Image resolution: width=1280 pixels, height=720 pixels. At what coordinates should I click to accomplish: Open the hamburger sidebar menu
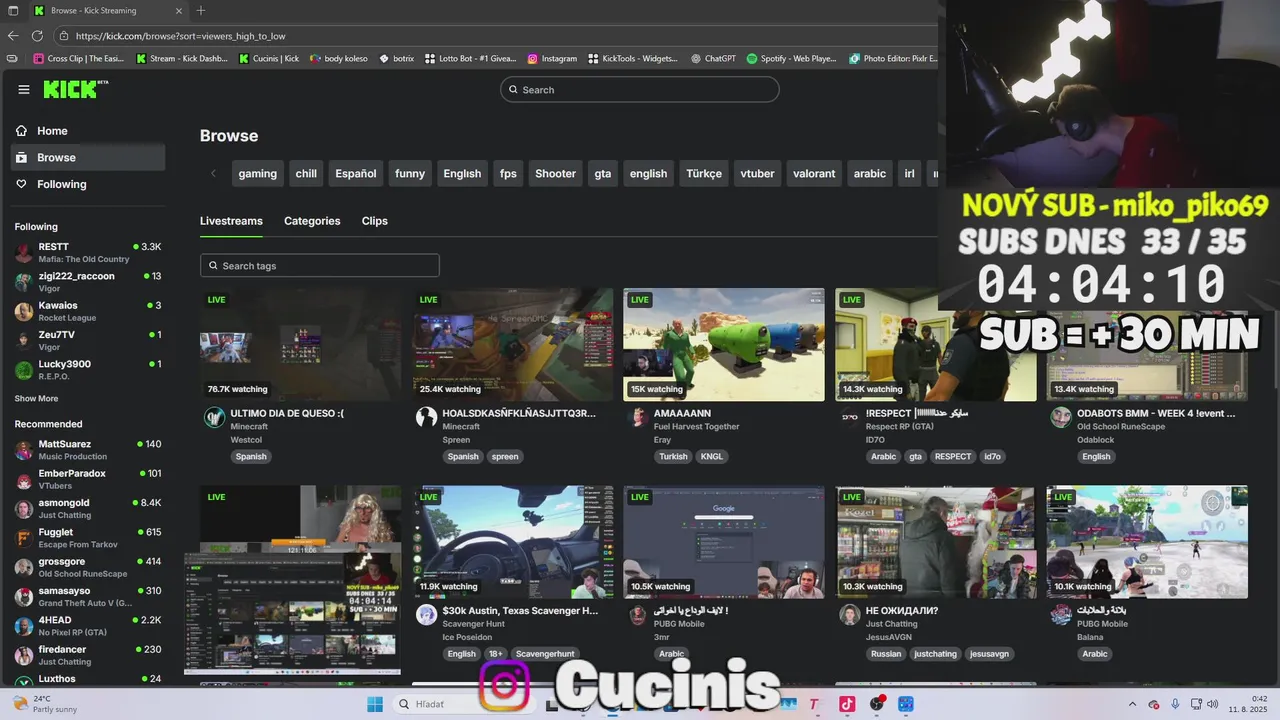(23, 89)
